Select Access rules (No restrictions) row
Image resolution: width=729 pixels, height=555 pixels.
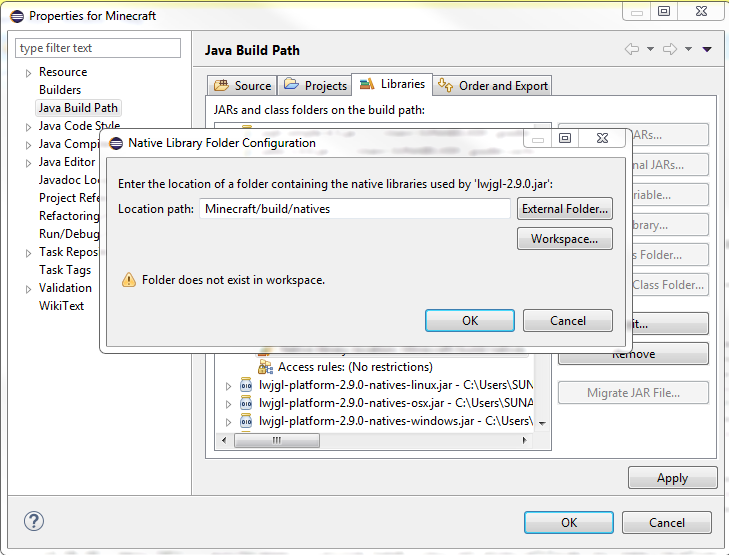pyautogui.click(x=345, y=367)
